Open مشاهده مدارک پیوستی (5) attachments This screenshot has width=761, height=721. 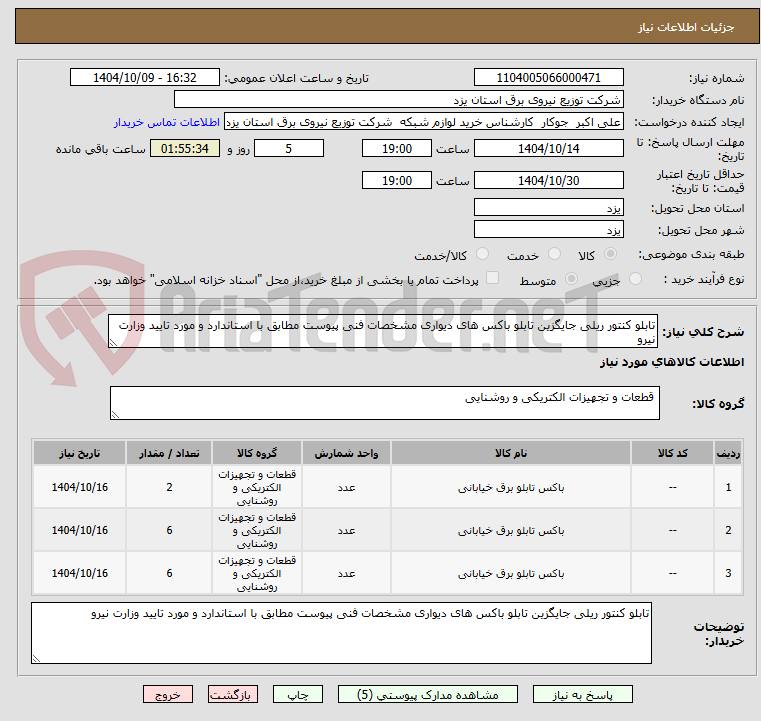coord(428,694)
